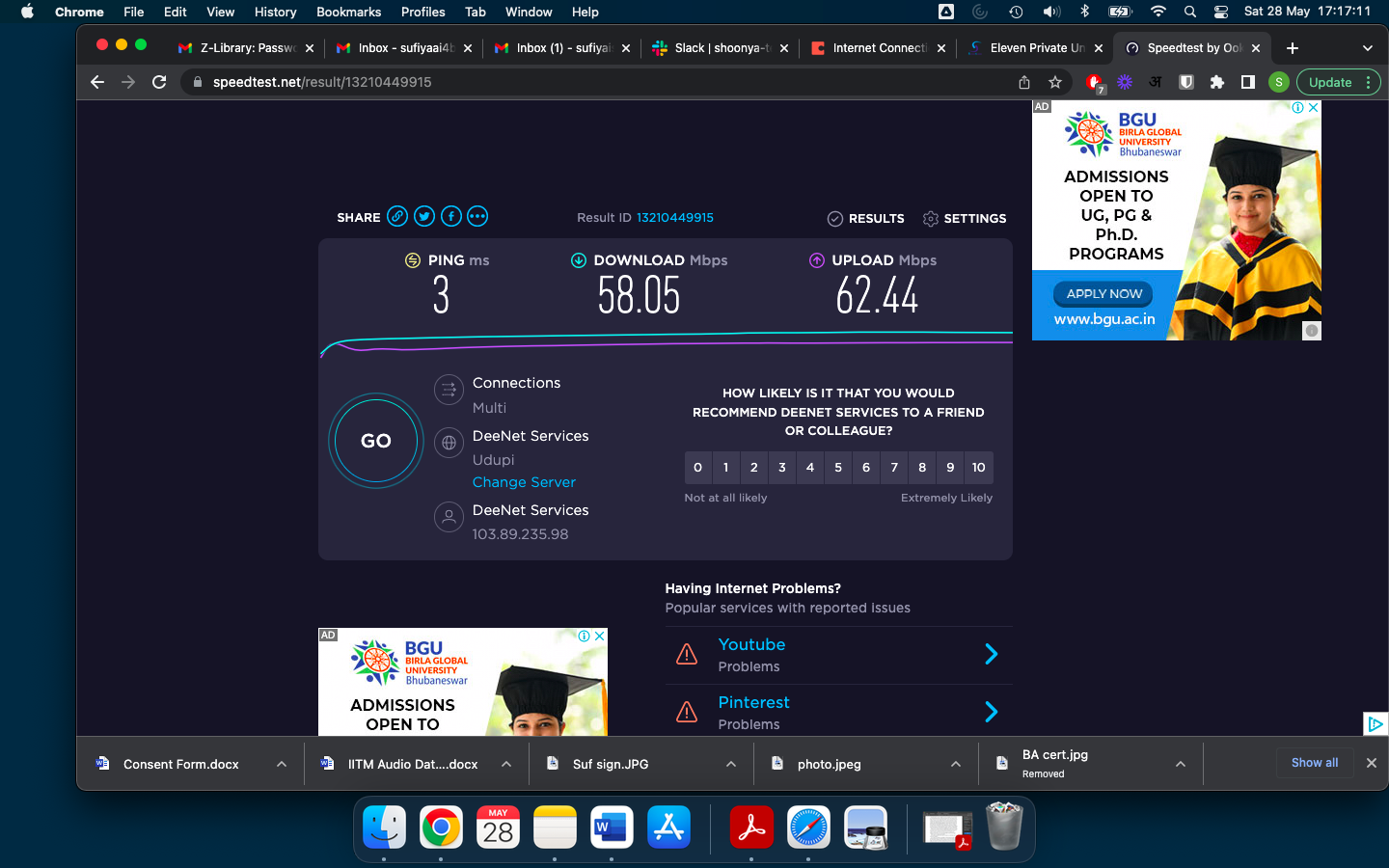Rate recommendation score 0

pos(698,468)
